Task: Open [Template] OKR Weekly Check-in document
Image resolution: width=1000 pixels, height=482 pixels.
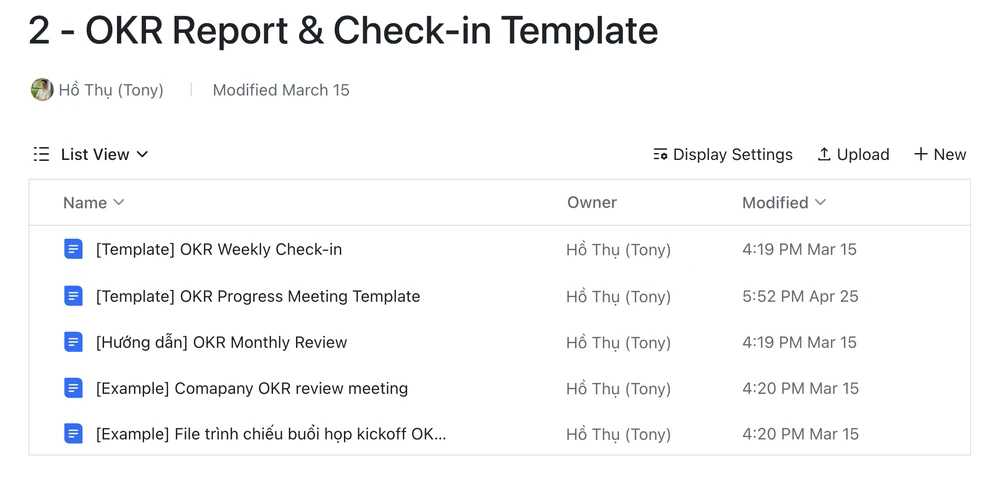Action: [219, 249]
